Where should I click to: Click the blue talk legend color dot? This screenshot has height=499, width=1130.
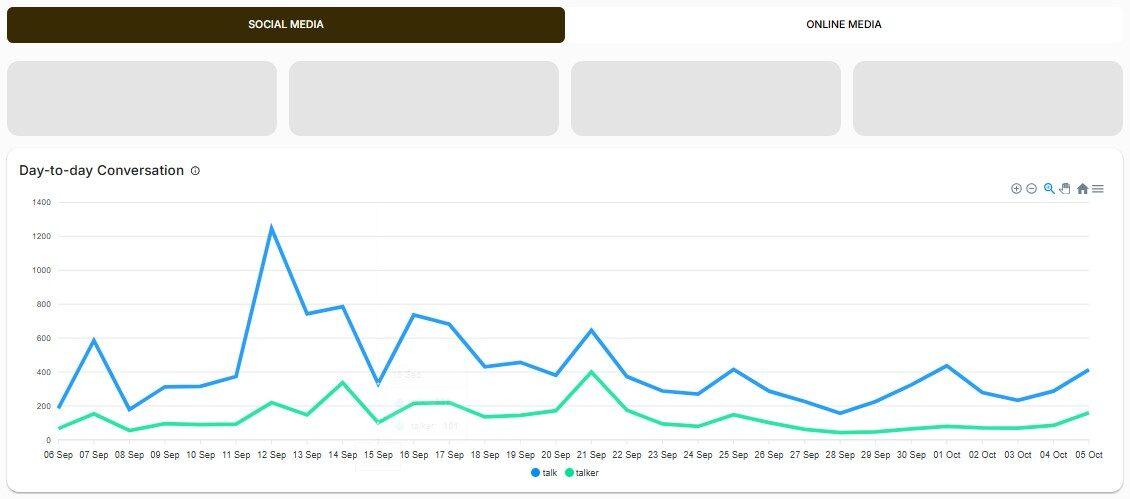coord(536,472)
